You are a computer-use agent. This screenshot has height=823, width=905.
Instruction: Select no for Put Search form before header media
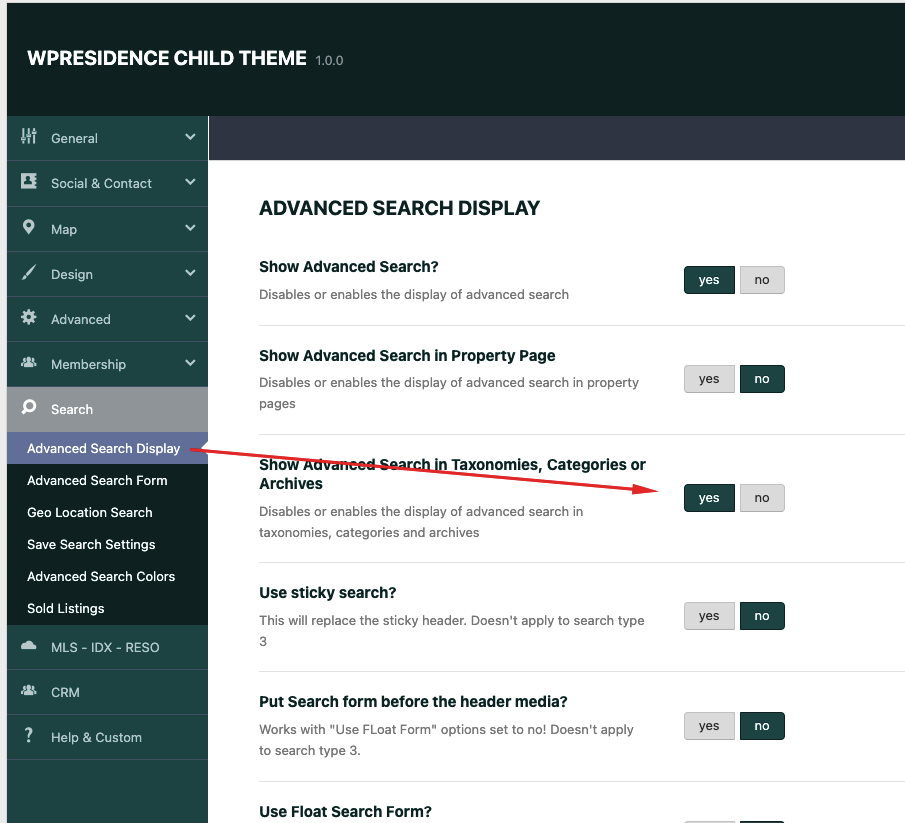[x=762, y=726]
